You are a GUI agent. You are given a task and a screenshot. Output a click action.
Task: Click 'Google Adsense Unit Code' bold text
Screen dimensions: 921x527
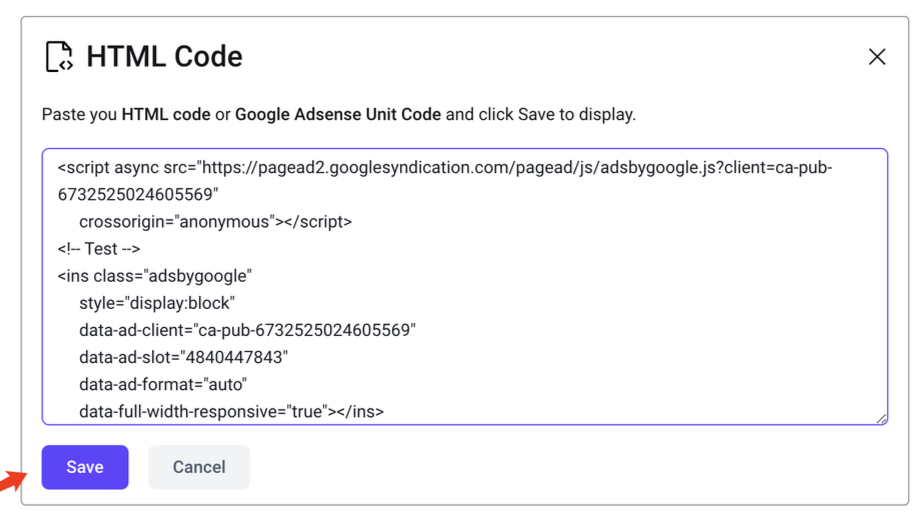[x=338, y=114]
